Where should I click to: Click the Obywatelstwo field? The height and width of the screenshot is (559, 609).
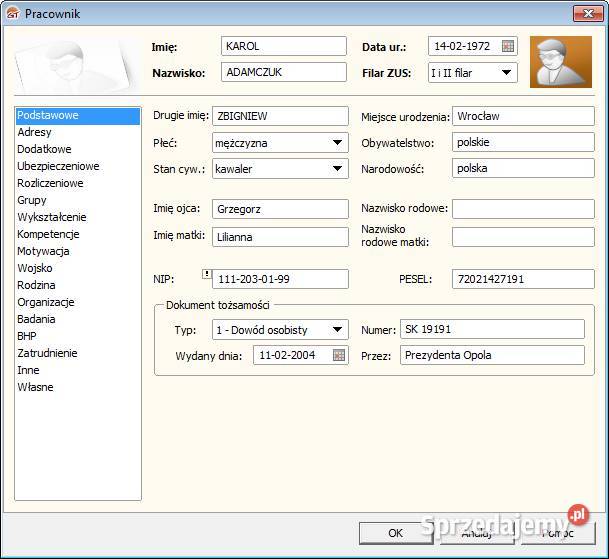tap(523, 142)
